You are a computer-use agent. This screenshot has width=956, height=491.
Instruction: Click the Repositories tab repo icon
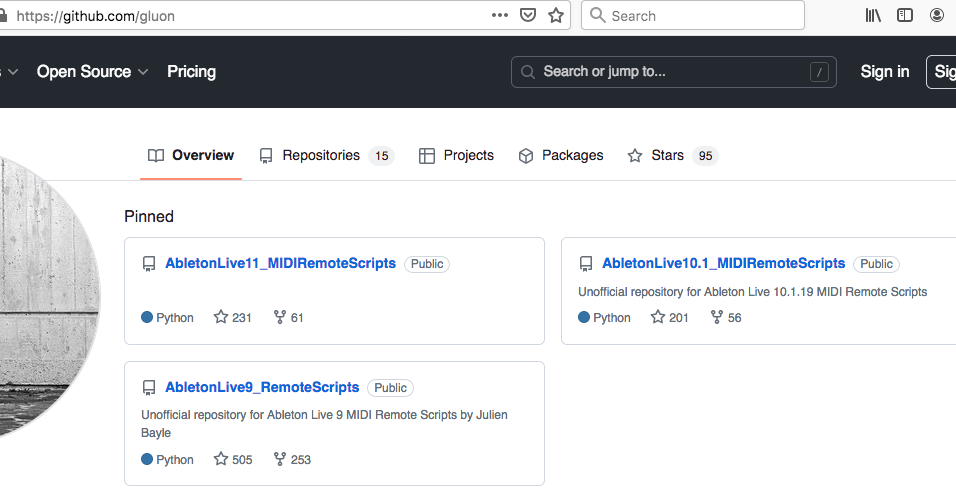coord(266,156)
